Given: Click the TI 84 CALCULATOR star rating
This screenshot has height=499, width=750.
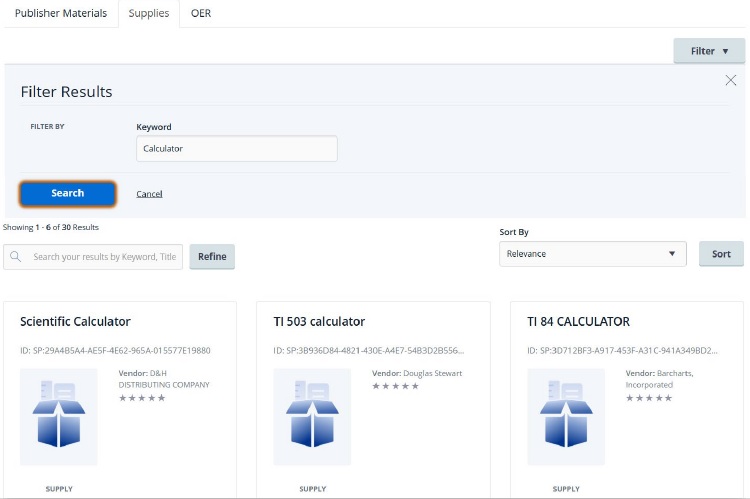Looking at the screenshot, I should [x=649, y=398].
